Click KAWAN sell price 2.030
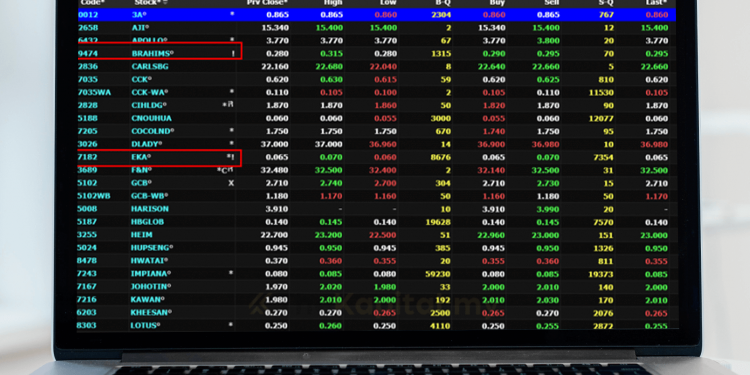This screenshot has width=750, height=375. pos(548,299)
